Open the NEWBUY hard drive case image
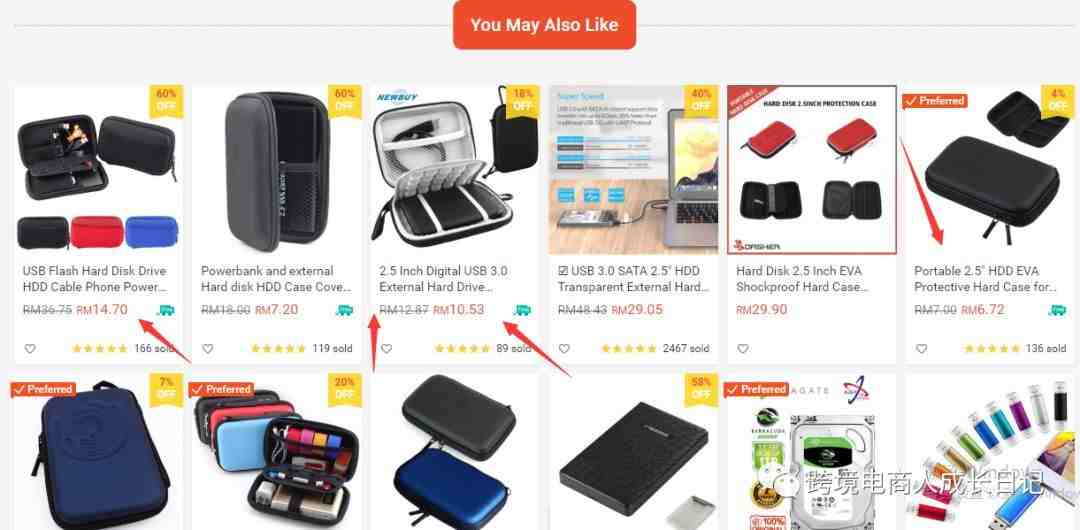The height and width of the screenshot is (530, 1080). tap(455, 170)
